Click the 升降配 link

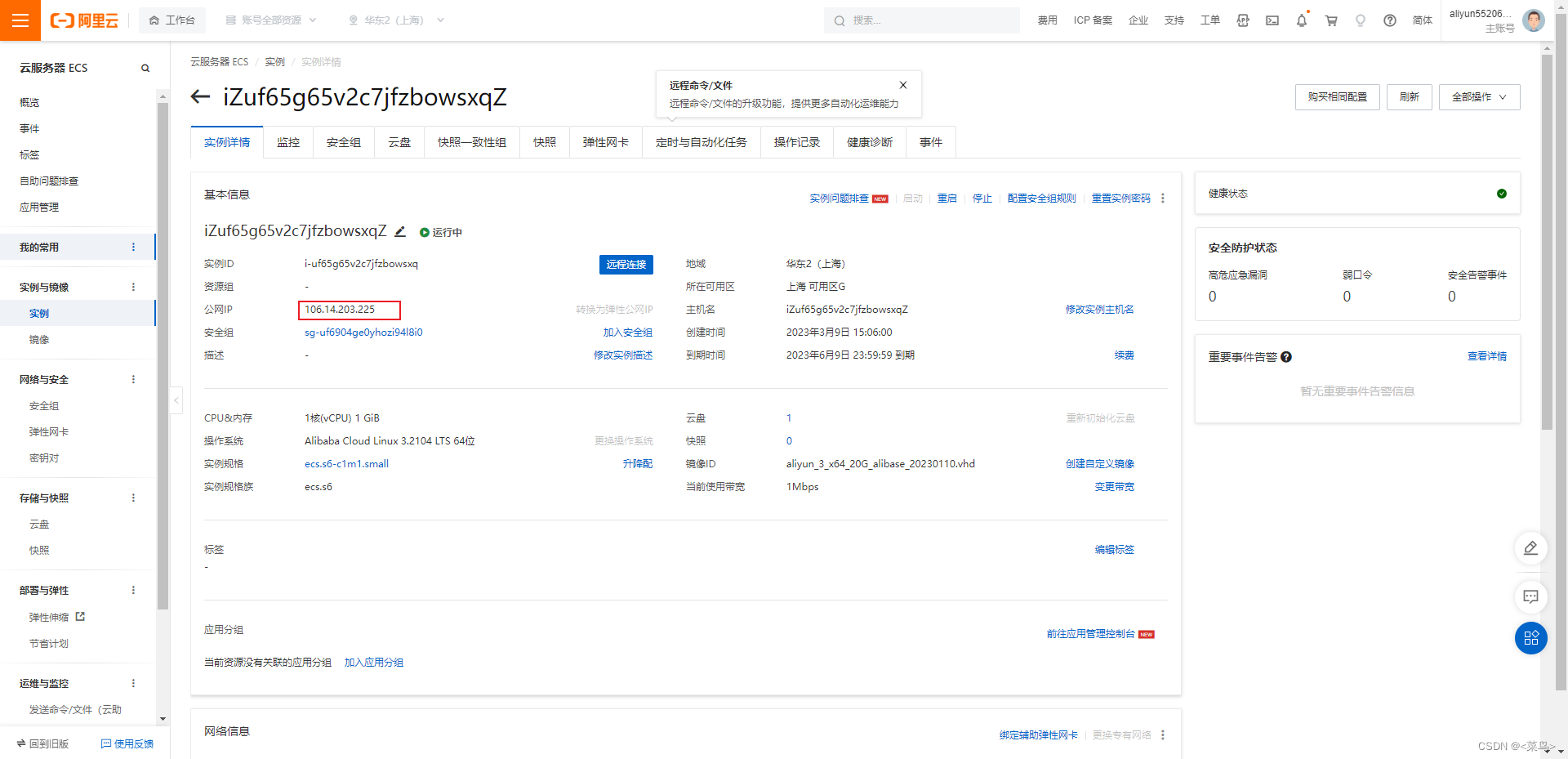[x=638, y=464]
